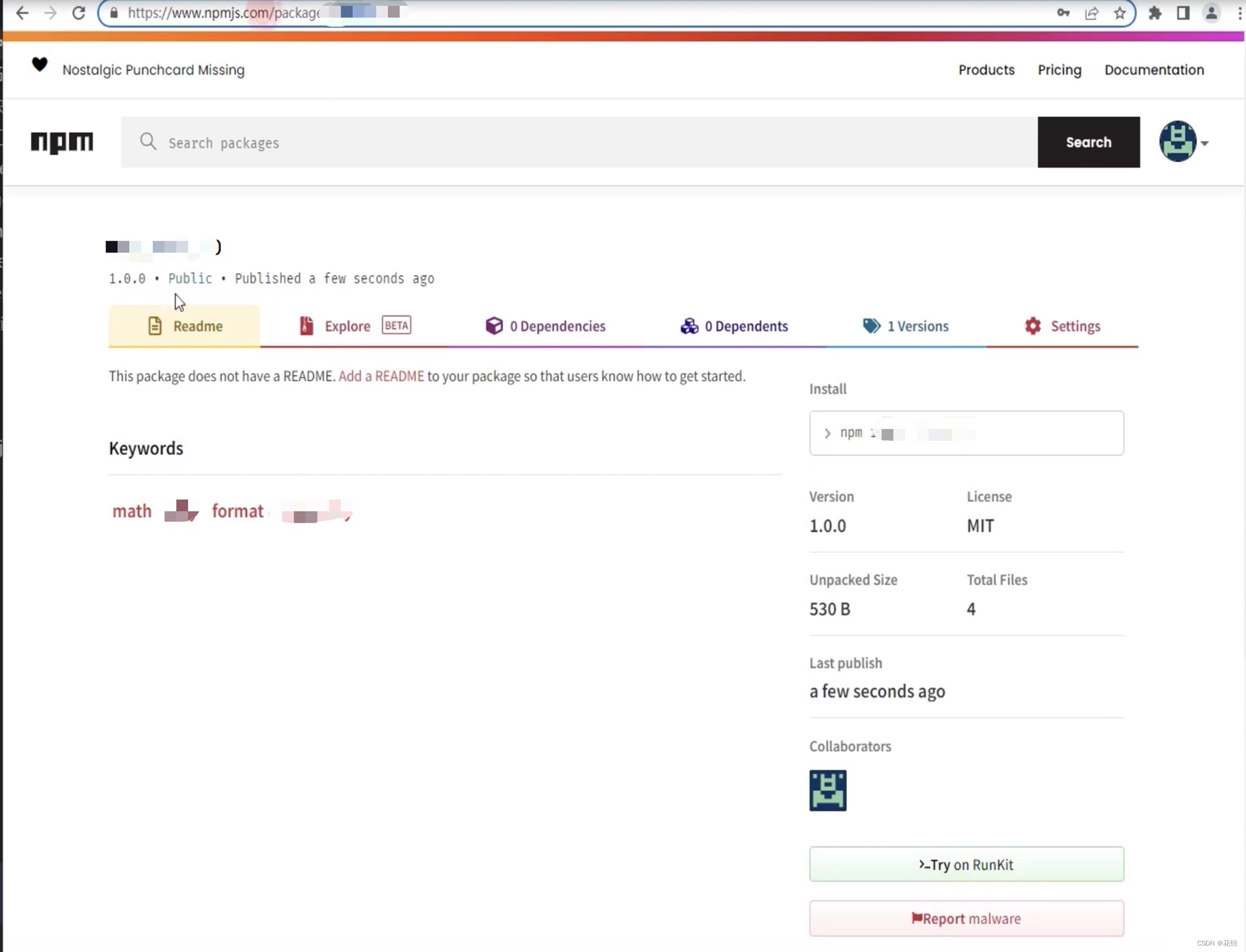
Task: Reload the page with the refresh icon
Action: point(78,13)
